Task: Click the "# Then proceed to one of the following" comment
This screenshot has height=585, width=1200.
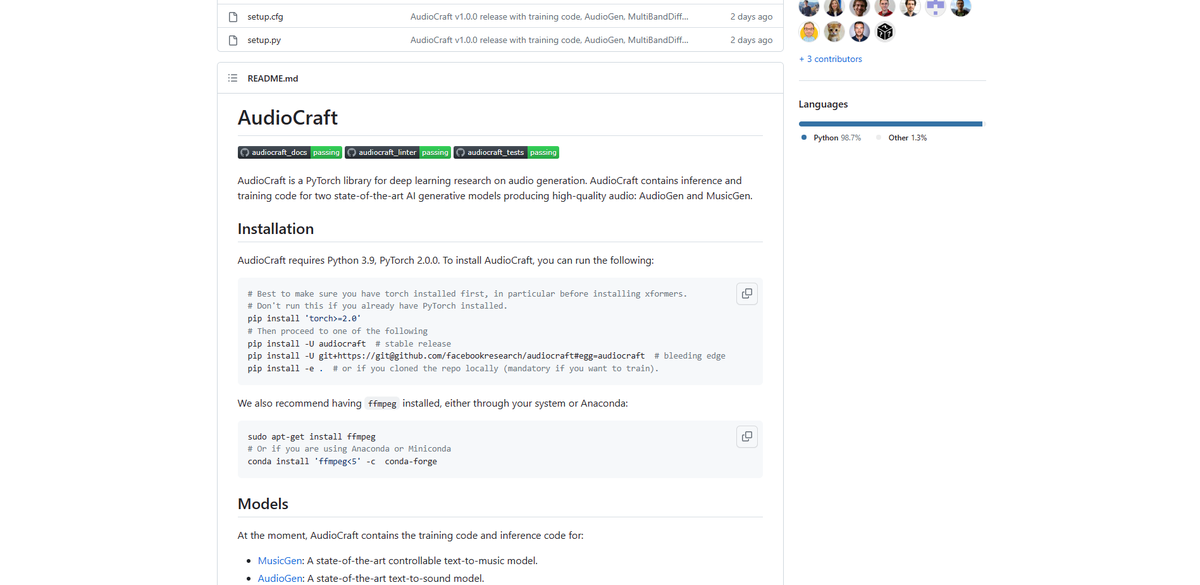Action: pos(338,331)
